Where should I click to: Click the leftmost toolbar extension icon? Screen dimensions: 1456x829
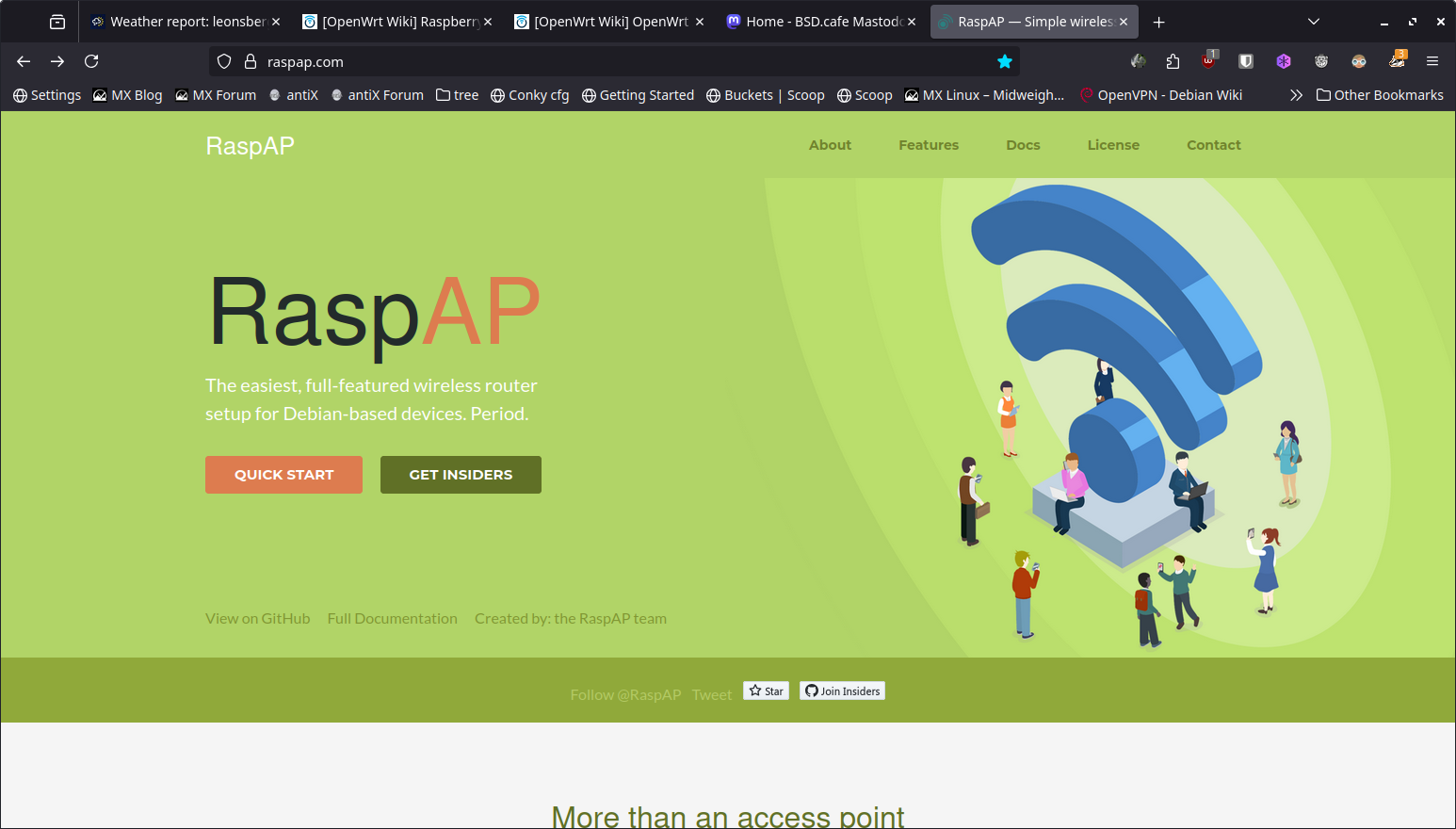[1139, 61]
